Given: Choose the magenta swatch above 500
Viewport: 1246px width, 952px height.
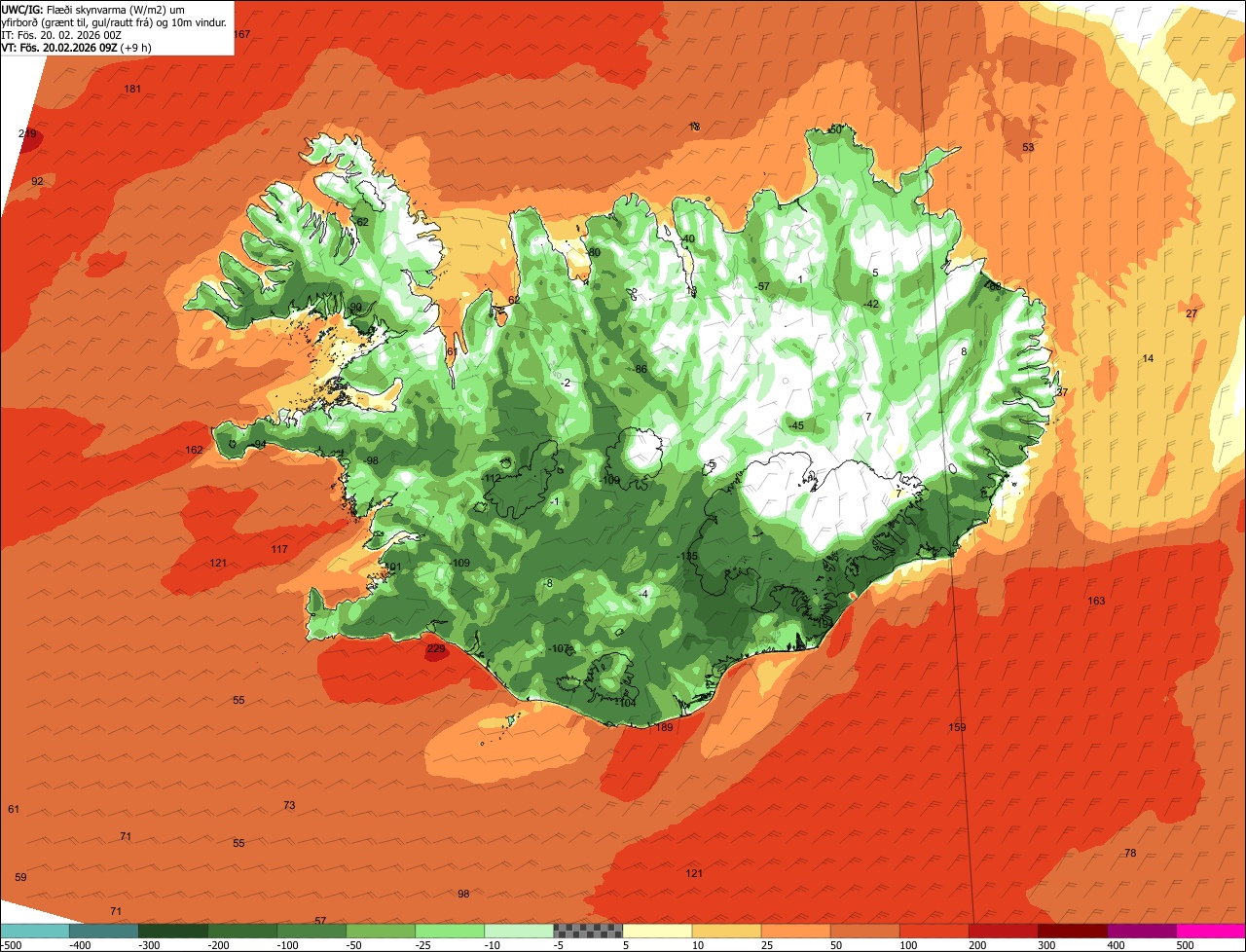Looking at the screenshot, I should tap(1210, 931).
